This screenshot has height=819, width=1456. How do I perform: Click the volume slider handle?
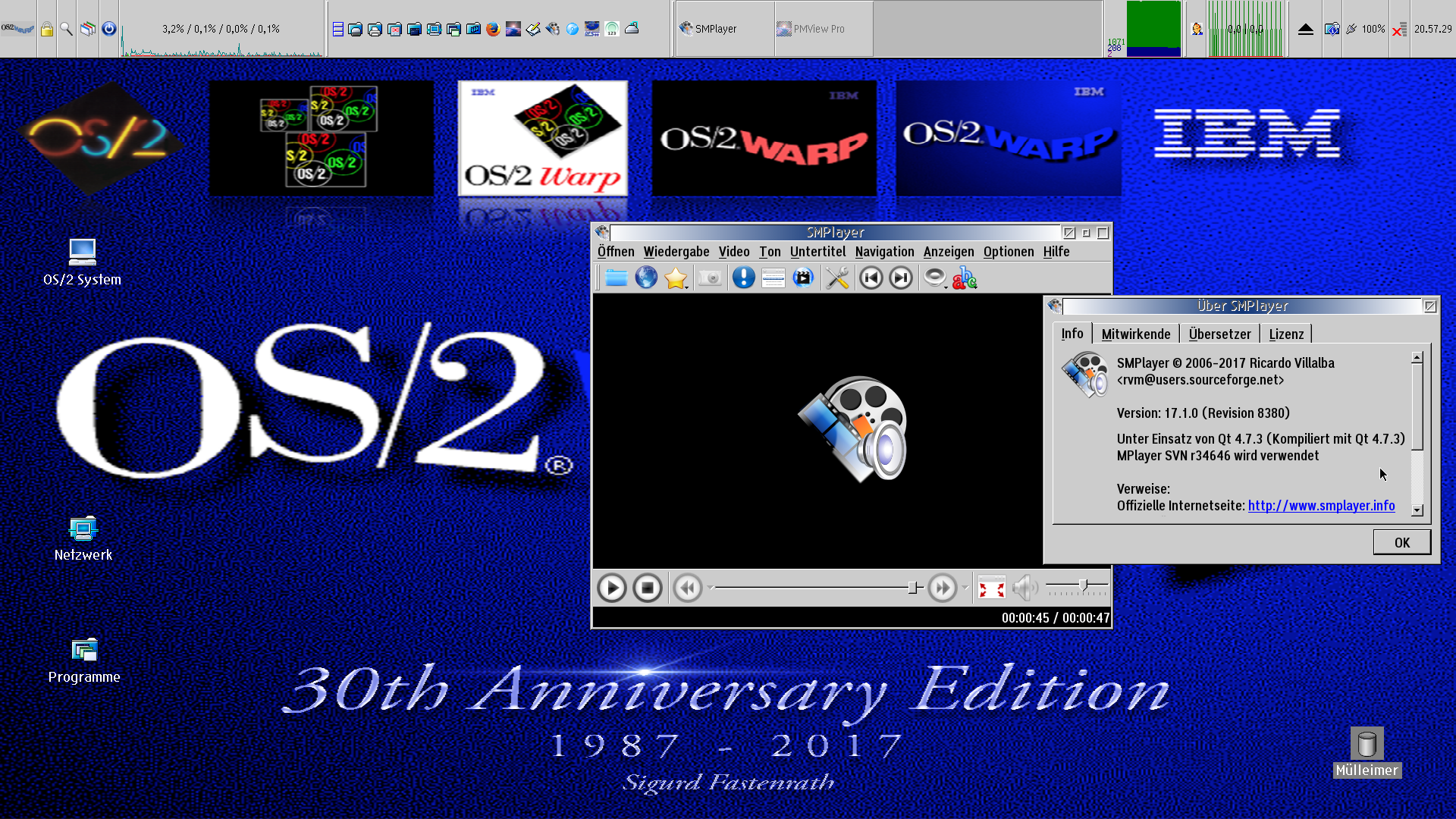pos(1084,585)
